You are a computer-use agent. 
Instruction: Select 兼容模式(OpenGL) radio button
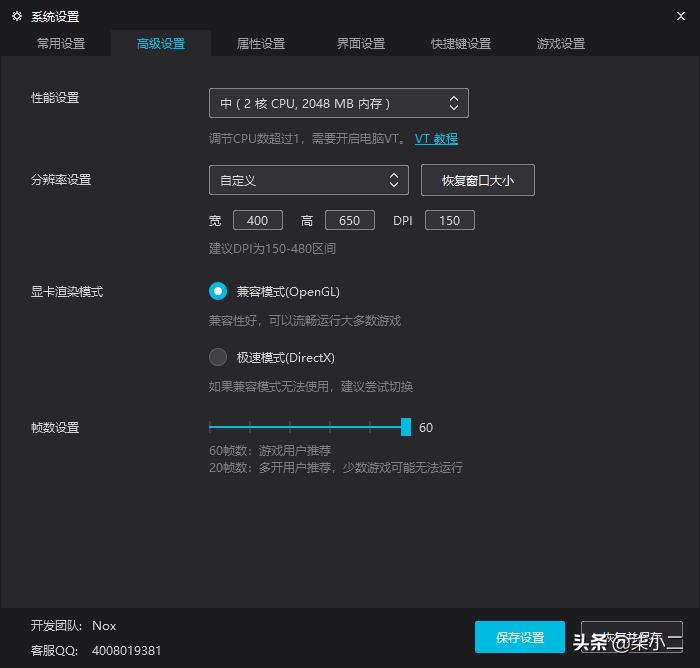pos(218,291)
